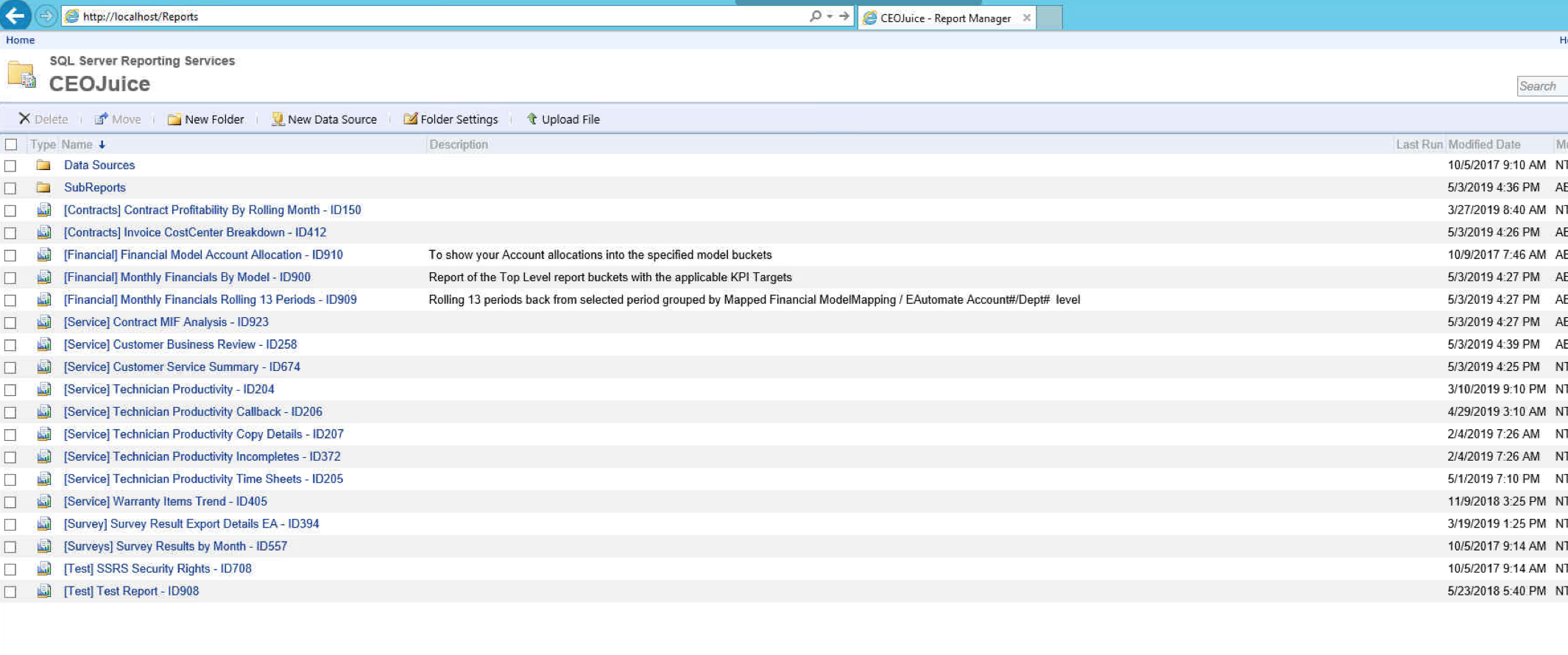Click the go arrow in address bar
Image resolution: width=1568 pixels, height=655 pixels.
[844, 15]
